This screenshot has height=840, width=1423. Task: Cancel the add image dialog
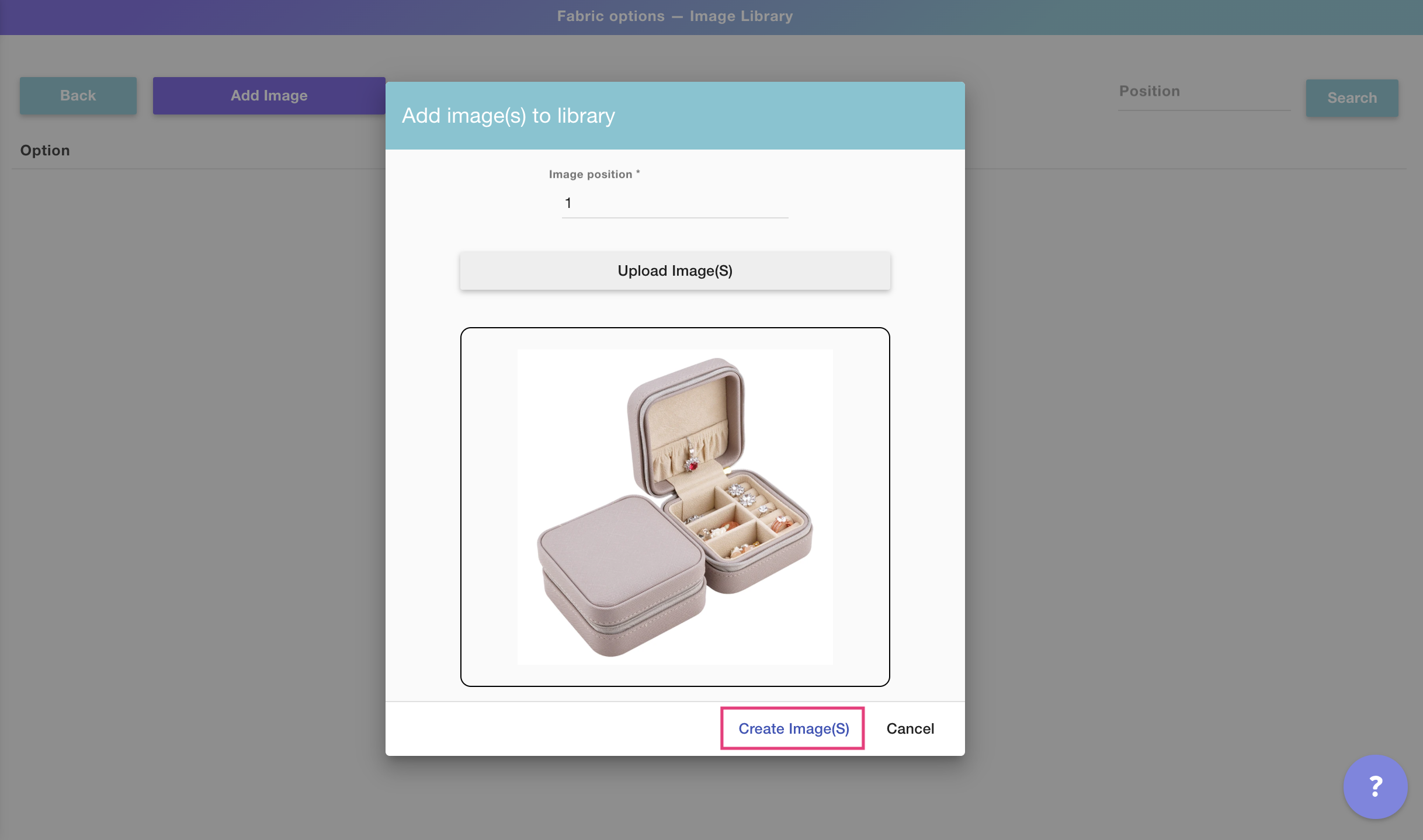click(x=910, y=728)
